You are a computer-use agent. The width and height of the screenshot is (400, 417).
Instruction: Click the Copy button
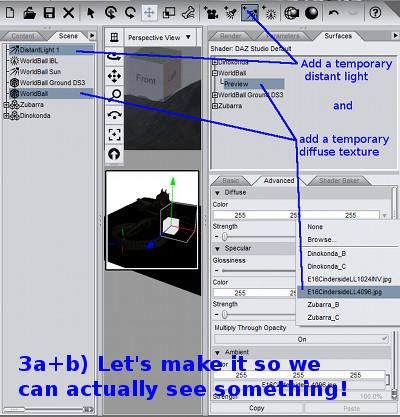pyautogui.click(x=257, y=408)
